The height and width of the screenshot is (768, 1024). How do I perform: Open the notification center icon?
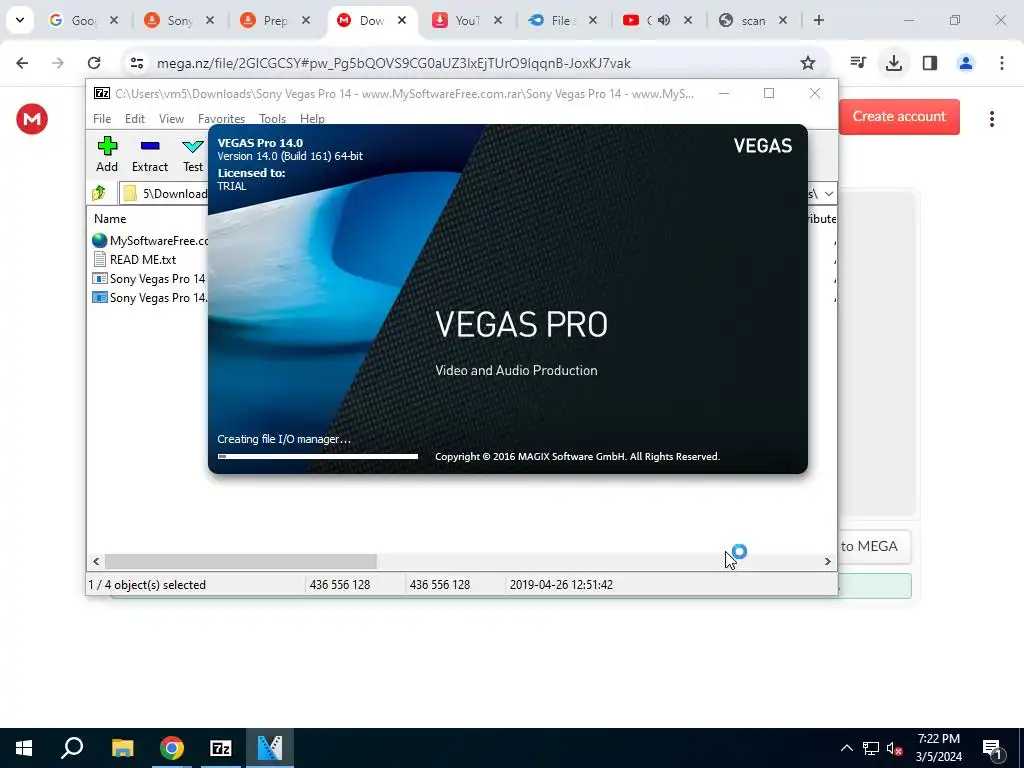point(992,748)
